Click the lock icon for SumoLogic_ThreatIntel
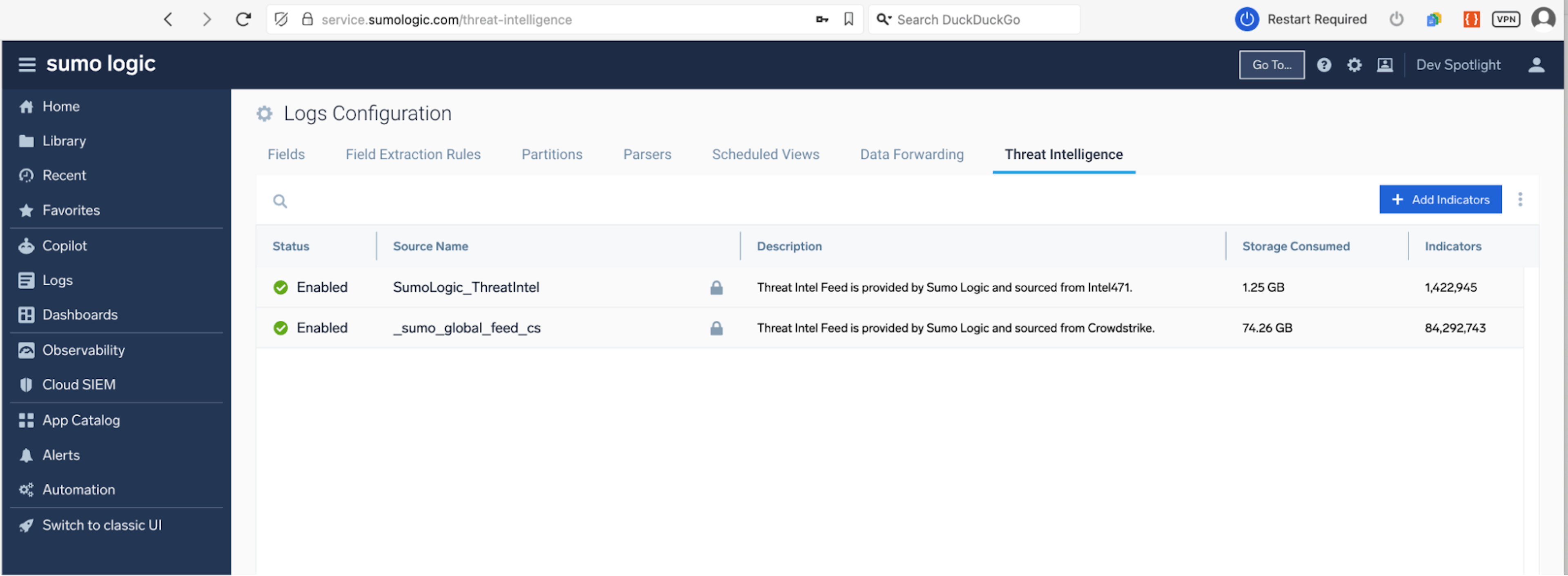The height and width of the screenshot is (576, 1568). [x=717, y=288]
